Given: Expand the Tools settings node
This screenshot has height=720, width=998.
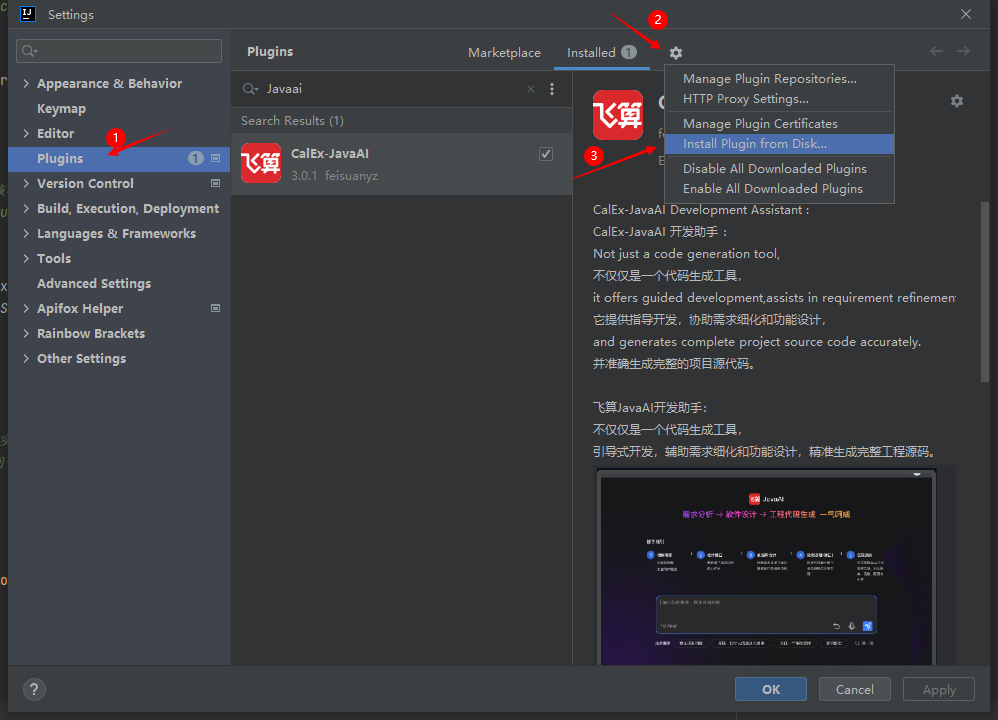Looking at the screenshot, I should tap(26, 258).
